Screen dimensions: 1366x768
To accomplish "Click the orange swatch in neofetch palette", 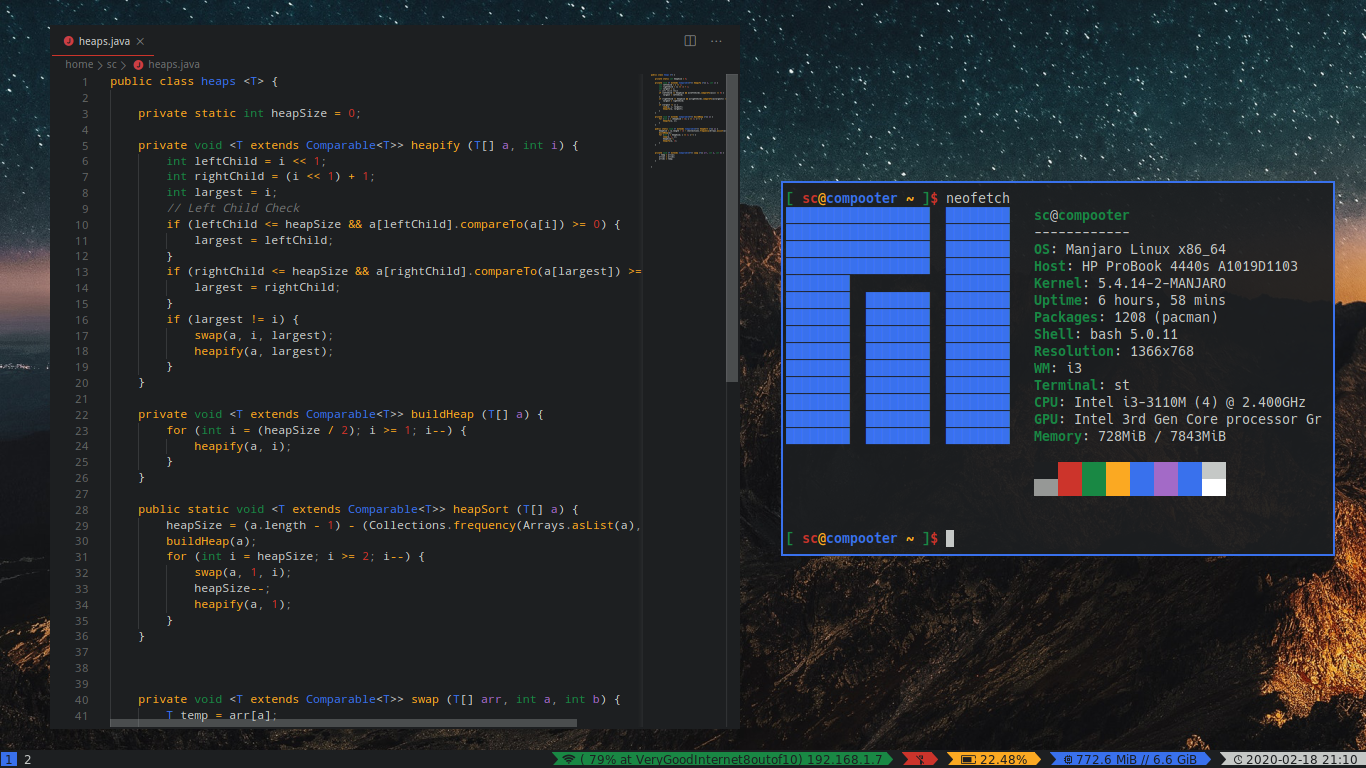I will coord(1118,479).
